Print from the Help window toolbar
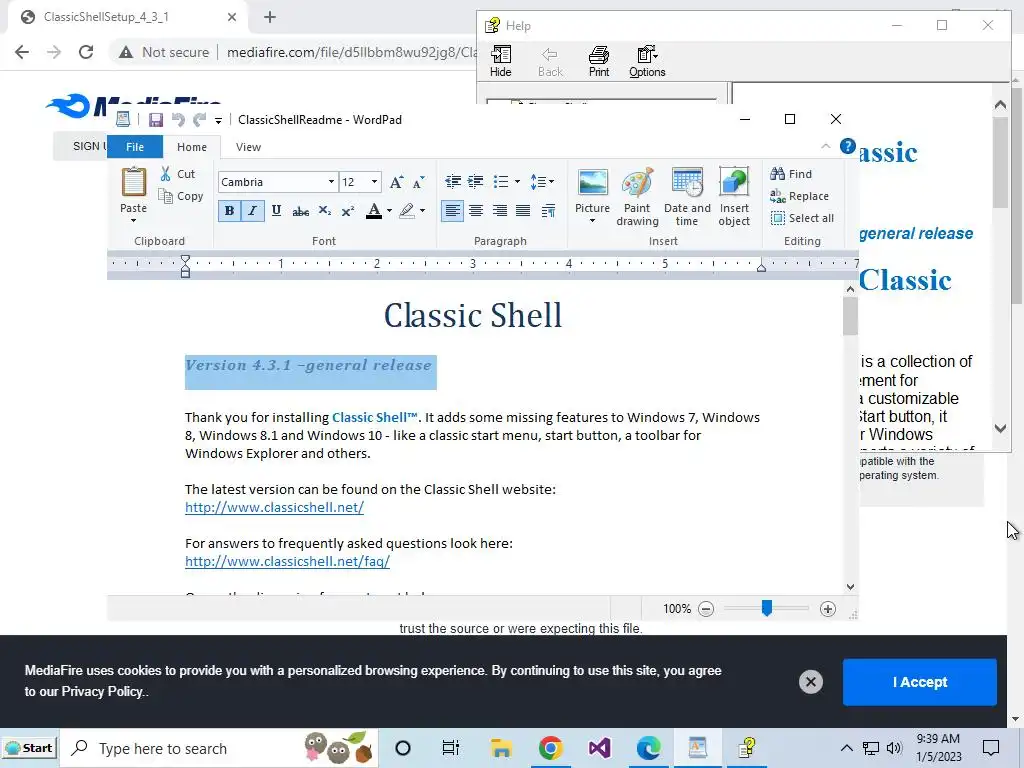The image size is (1024, 768). pyautogui.click(x=599, y=61)
